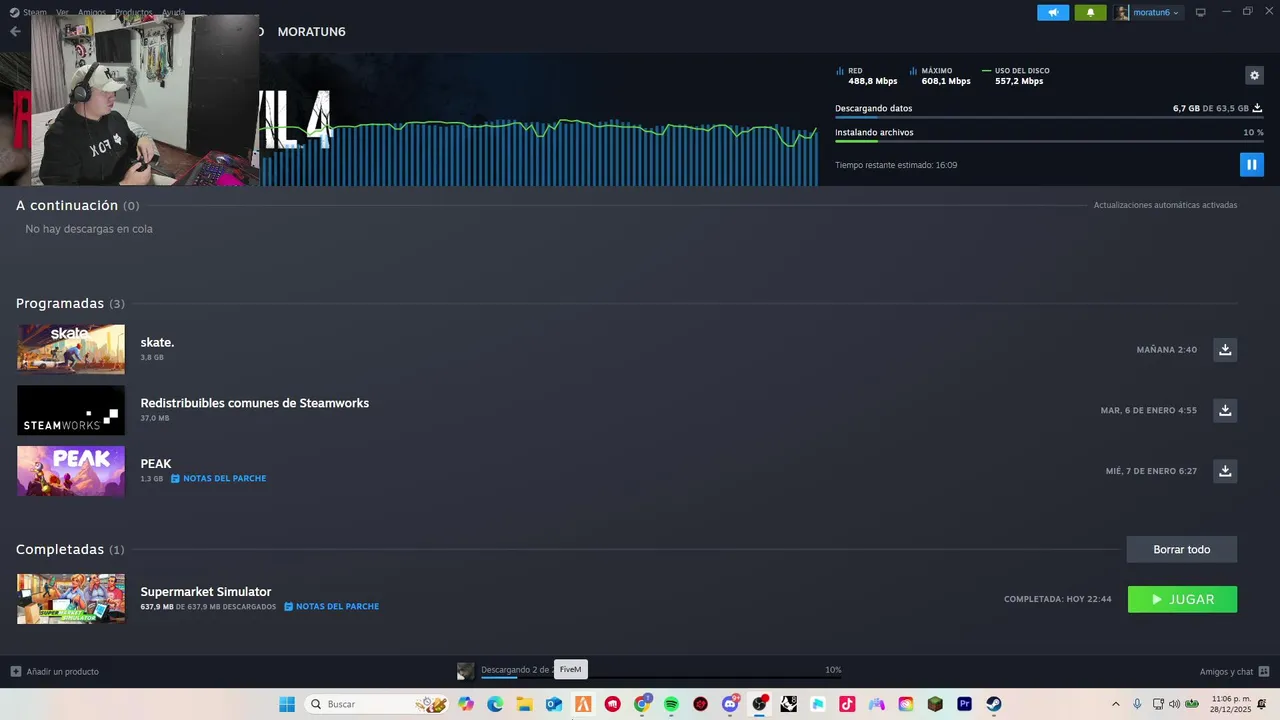The height and width of the screenshot is (720, 1280).
Task: Open Supermarket Simulator patch notes
Action: (x=331, y=607)
